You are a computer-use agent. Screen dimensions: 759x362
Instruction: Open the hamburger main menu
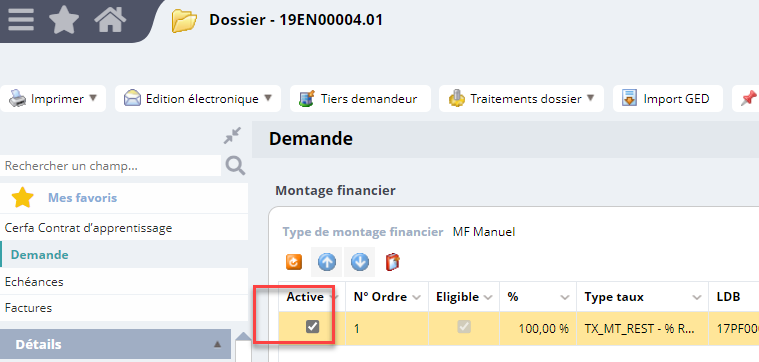tap(21, 20)
